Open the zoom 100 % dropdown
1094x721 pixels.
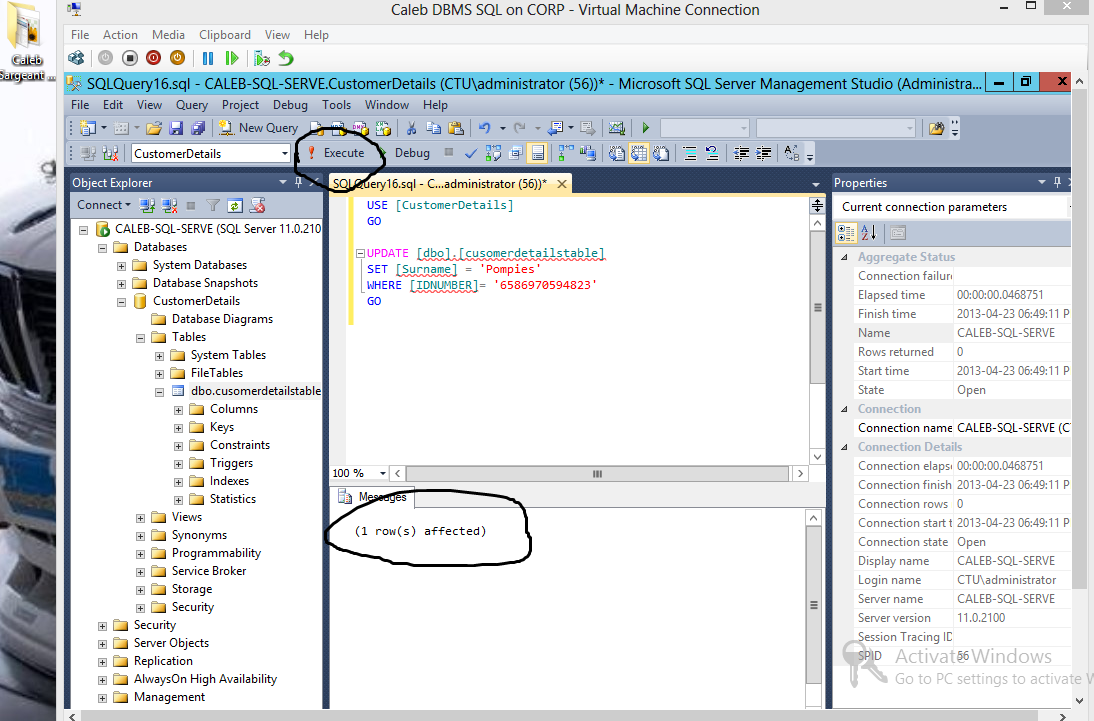[x=382, y=473]
